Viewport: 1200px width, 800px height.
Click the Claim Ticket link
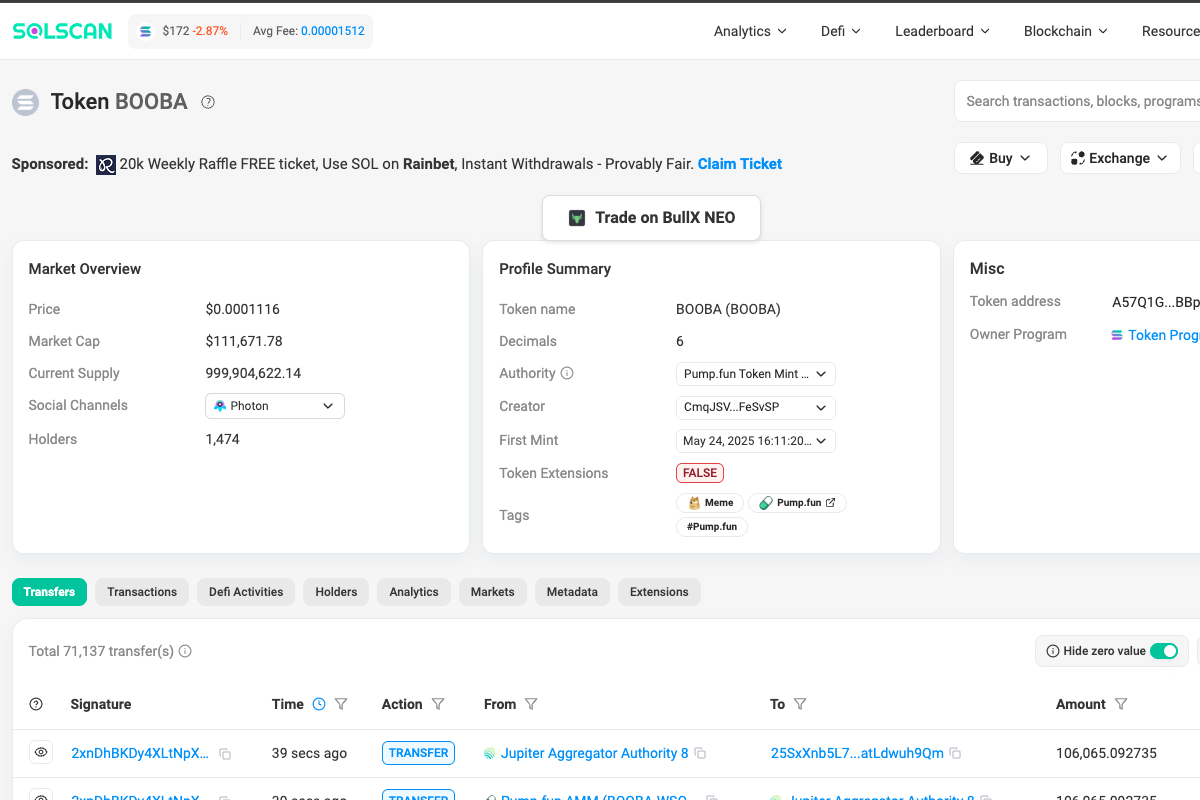pos(740,164)
